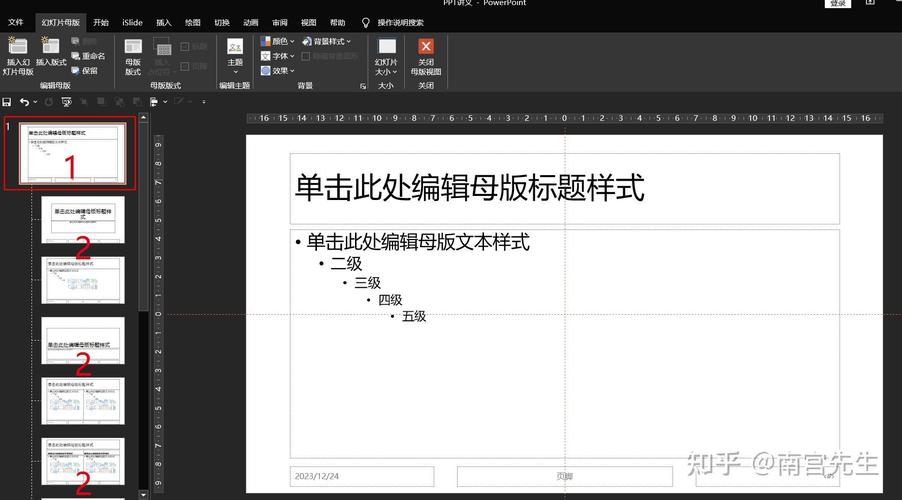Select the two content layout thumbnail
Screen dimensions: 902x500
[x=83, y=401]
